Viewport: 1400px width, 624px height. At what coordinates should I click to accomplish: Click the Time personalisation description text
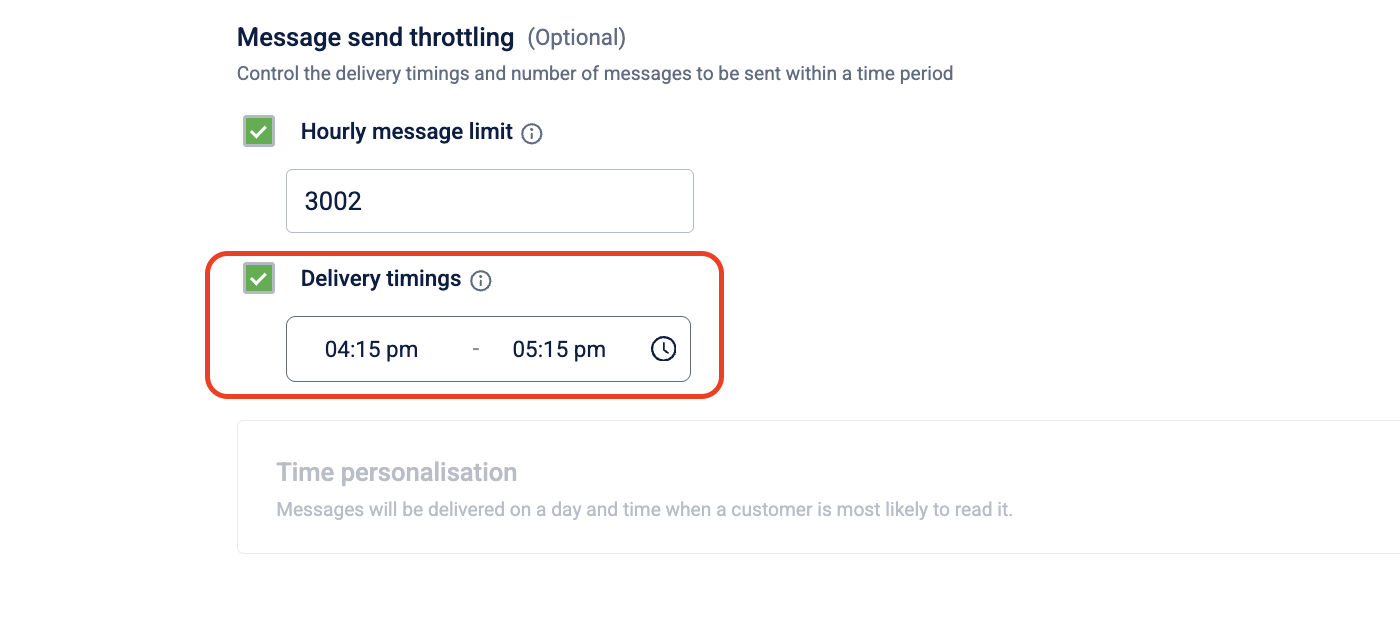click(645, 510)
